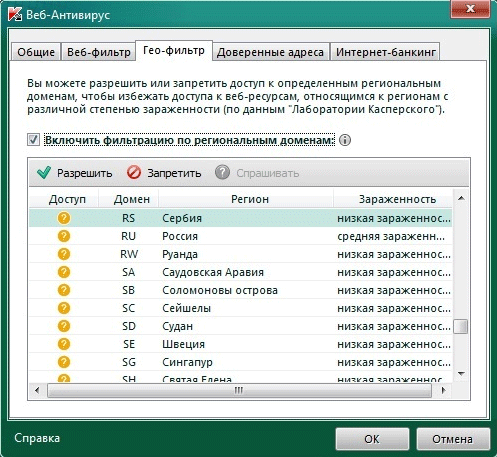Click access status icon for Россия row
Viewport: 497px width, 457px height.
point(64,236)
